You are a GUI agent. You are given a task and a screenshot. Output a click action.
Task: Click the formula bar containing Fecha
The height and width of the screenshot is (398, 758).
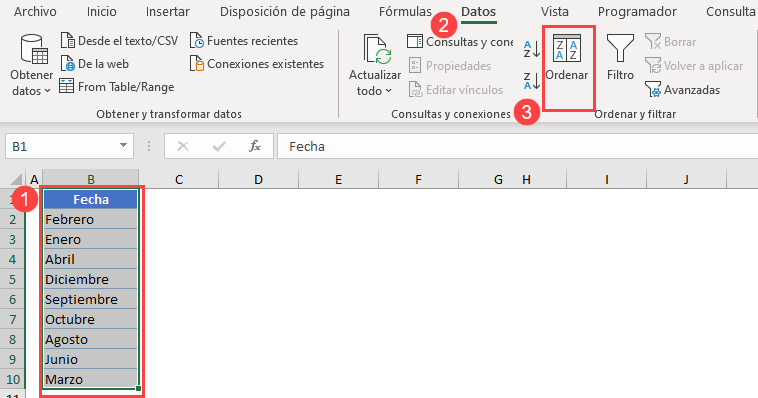pyautogui.click(x=517, y=146)
